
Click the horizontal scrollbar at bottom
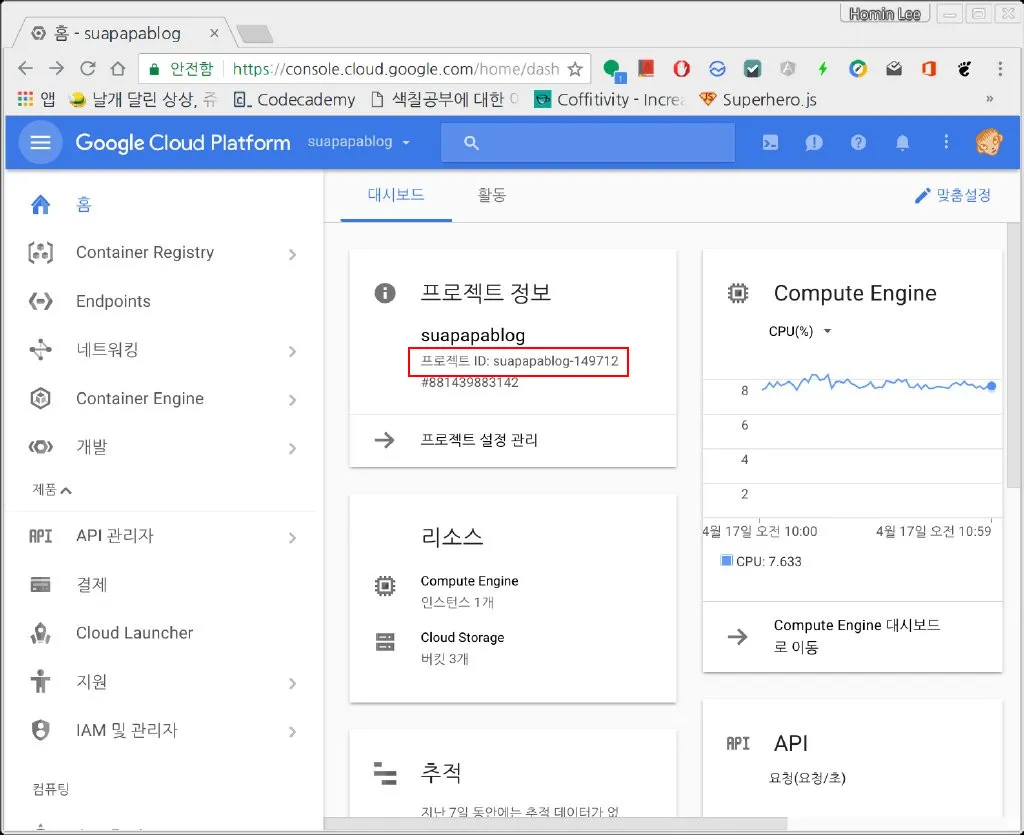(x=555, y=825)
